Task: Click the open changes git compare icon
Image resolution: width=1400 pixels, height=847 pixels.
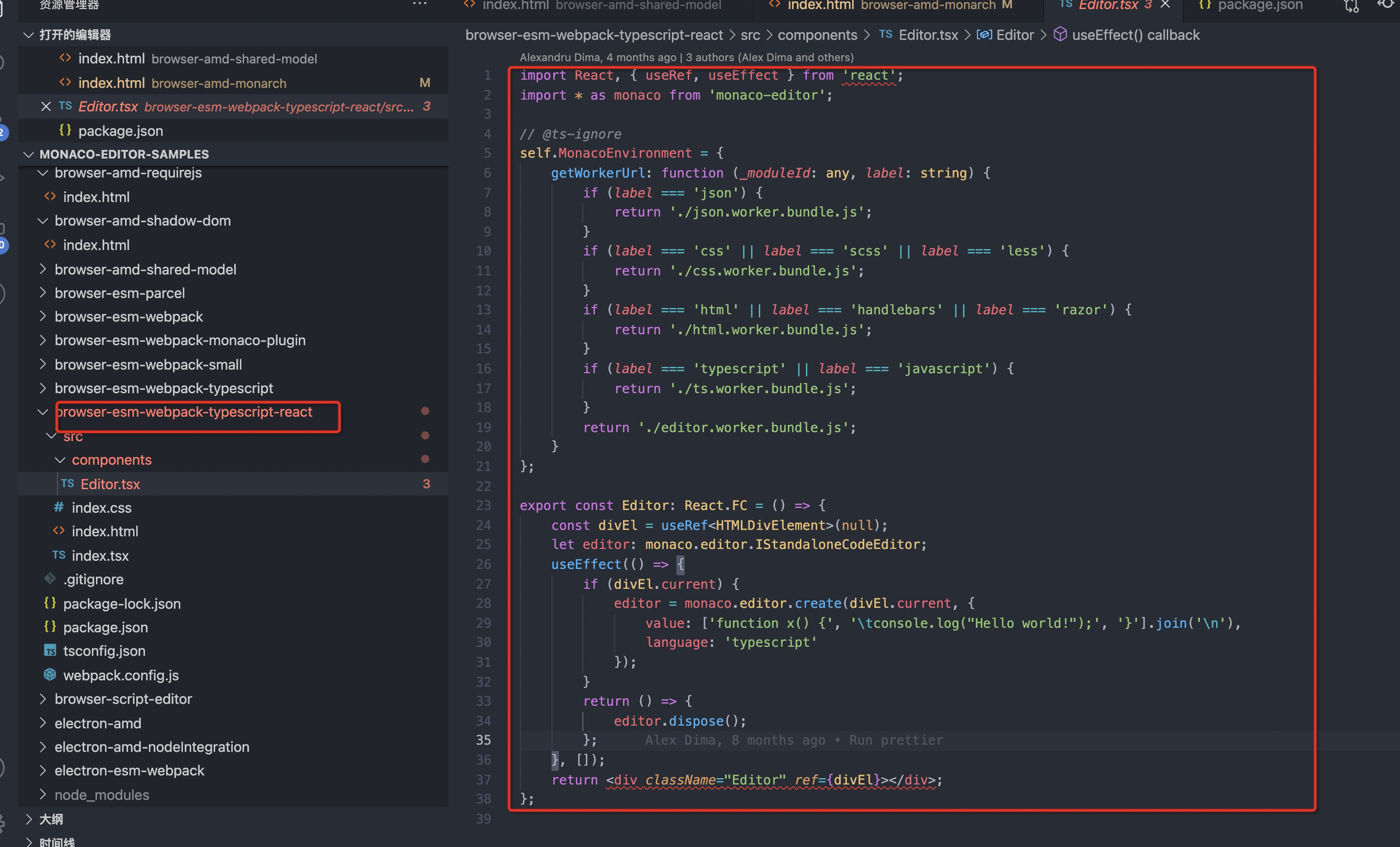Action: [x=1351, y=6]
